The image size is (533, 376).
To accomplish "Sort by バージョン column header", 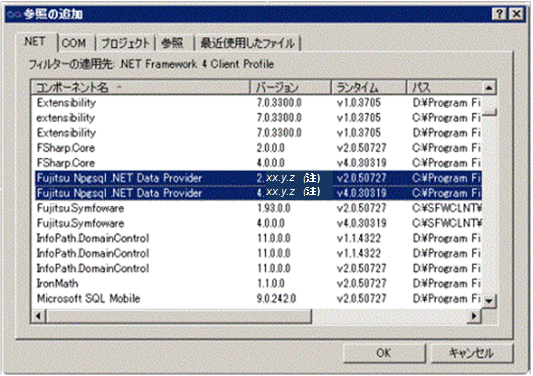I will click(x=291, y=88).
